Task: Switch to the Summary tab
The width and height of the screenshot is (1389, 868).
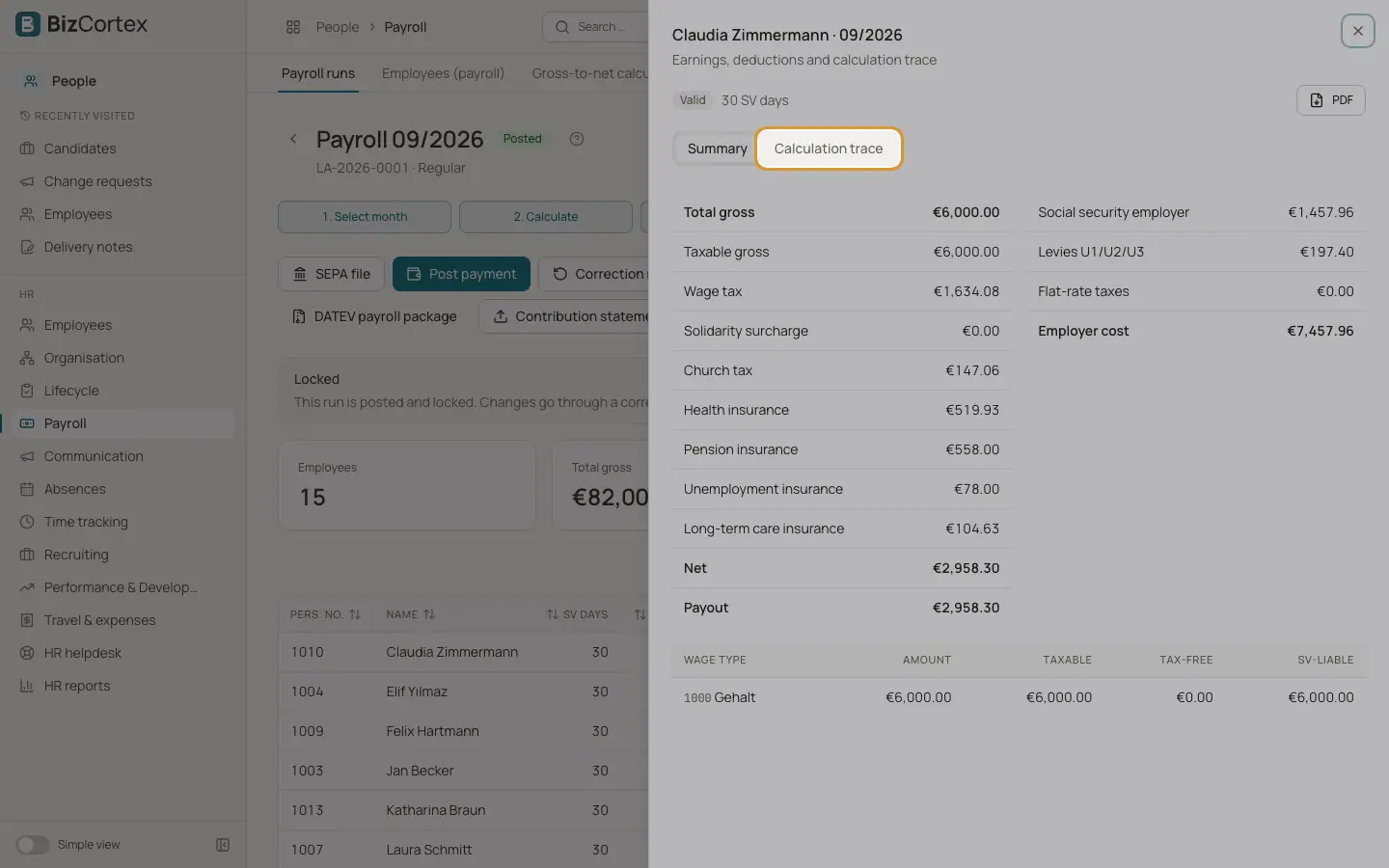Action: (x=717, y=149)
